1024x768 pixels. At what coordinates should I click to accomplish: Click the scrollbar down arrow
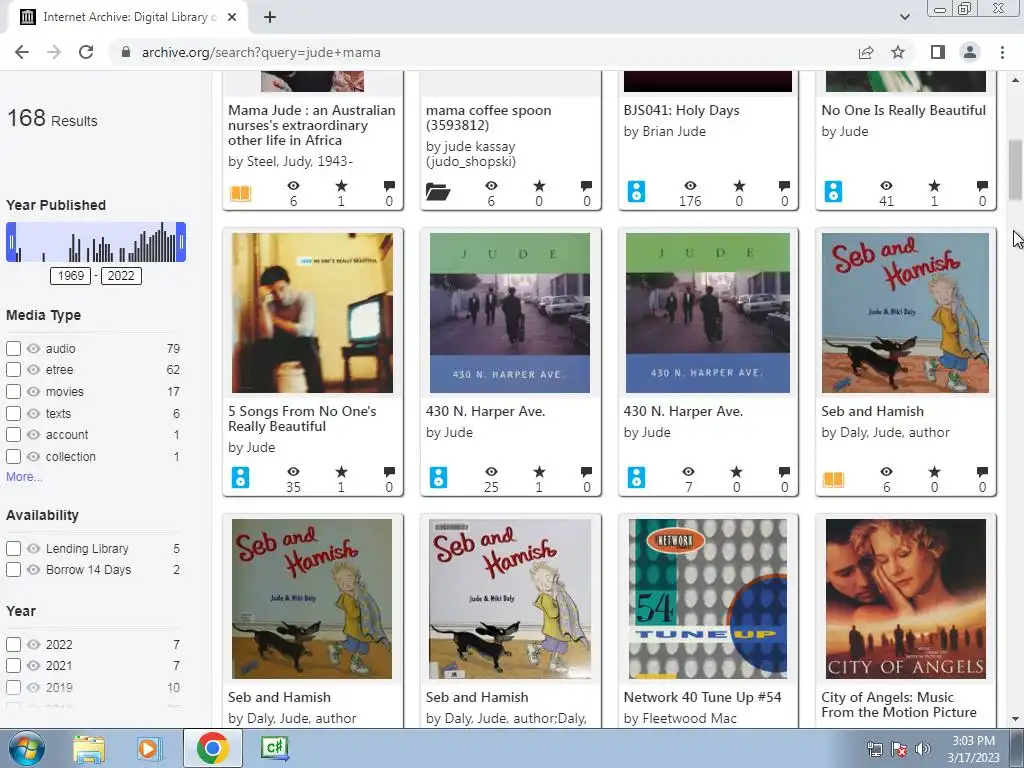[1015, 719]
